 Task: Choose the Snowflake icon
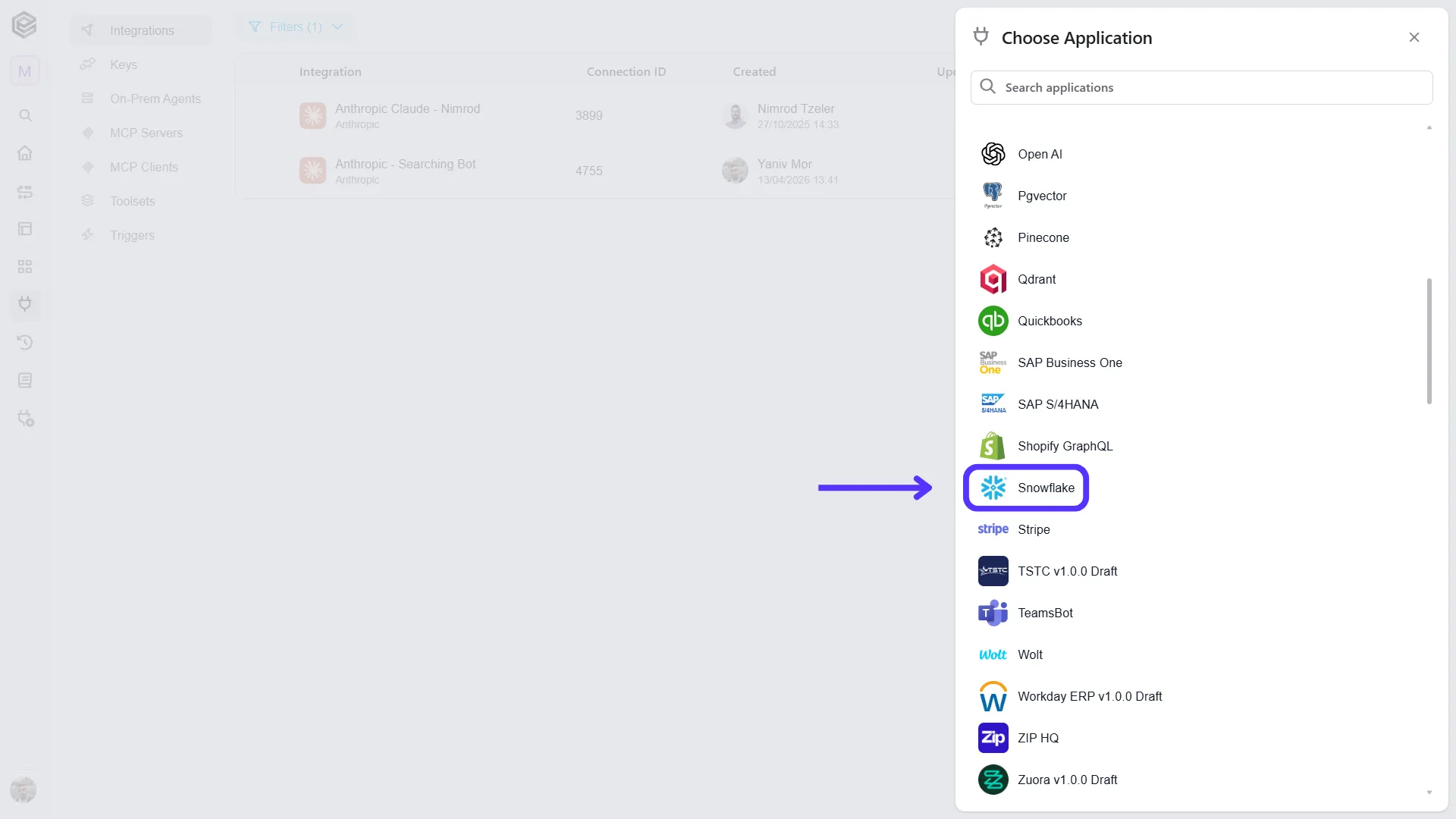point(993,488)
